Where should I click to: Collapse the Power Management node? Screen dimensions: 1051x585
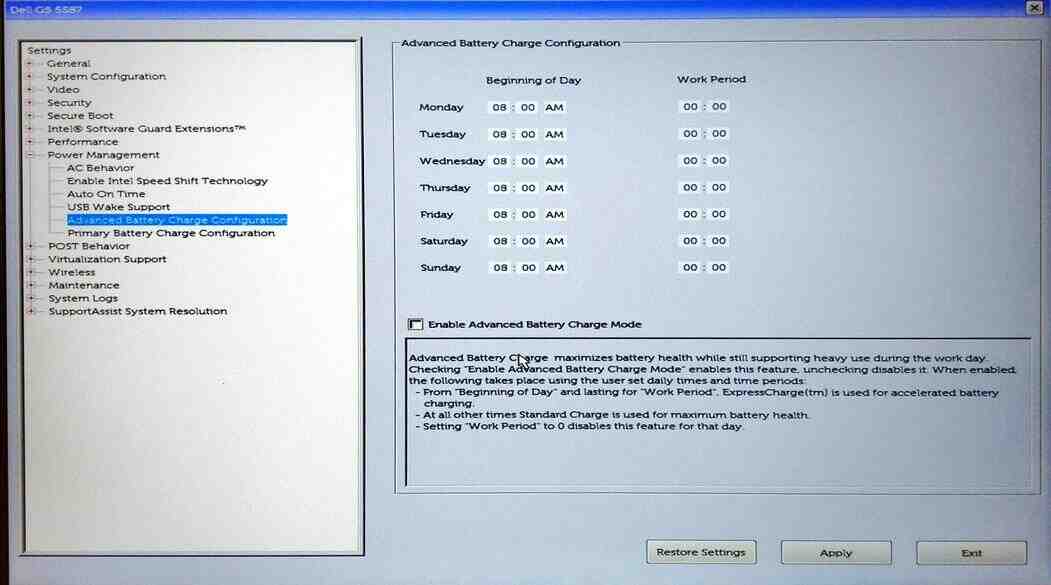29,155
